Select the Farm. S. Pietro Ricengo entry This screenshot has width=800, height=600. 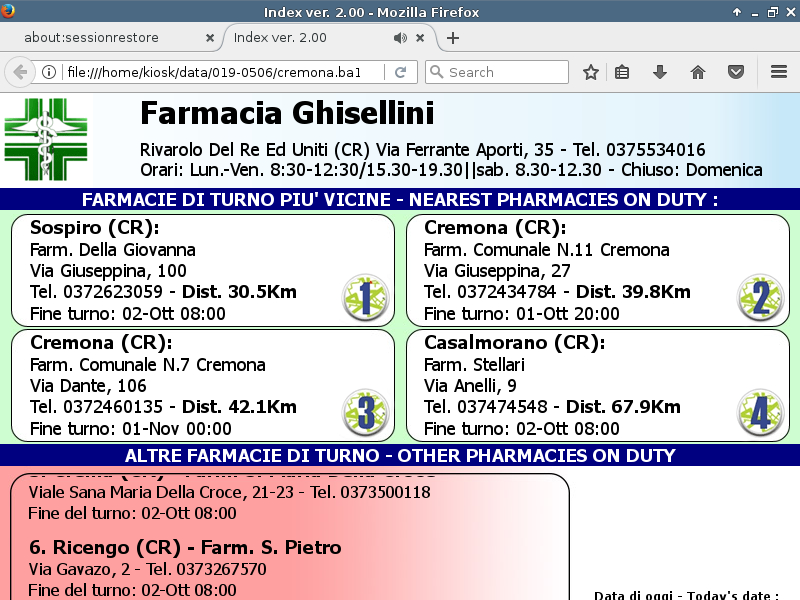point(185,548)
